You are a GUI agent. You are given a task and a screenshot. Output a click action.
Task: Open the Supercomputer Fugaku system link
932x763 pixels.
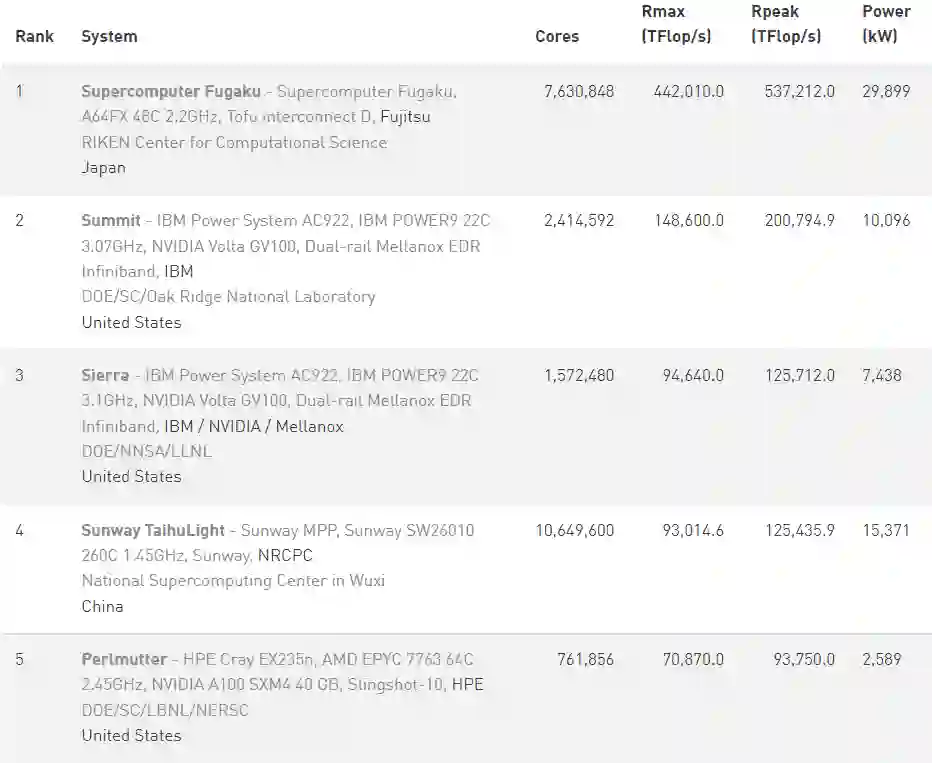click(171, 91)
